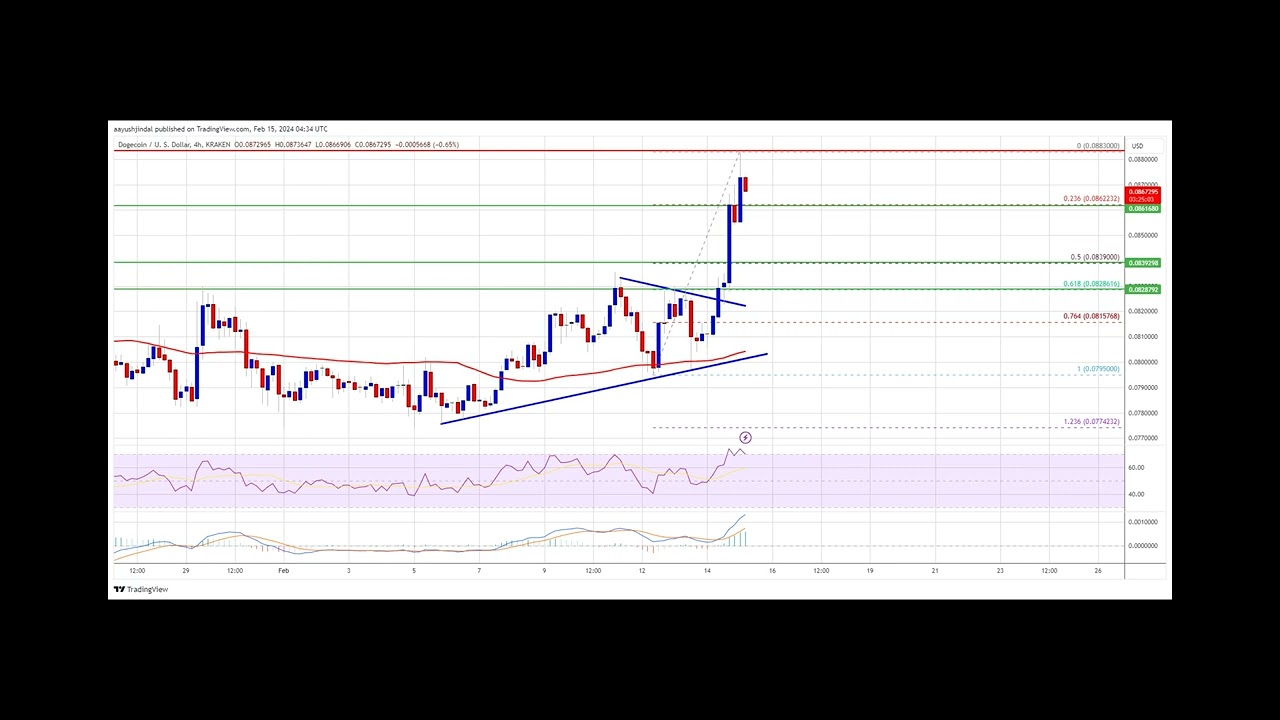Click the MACD scale value 0.0010000
Screen dimensions: 1280x720
click(x=1144, y=522)
